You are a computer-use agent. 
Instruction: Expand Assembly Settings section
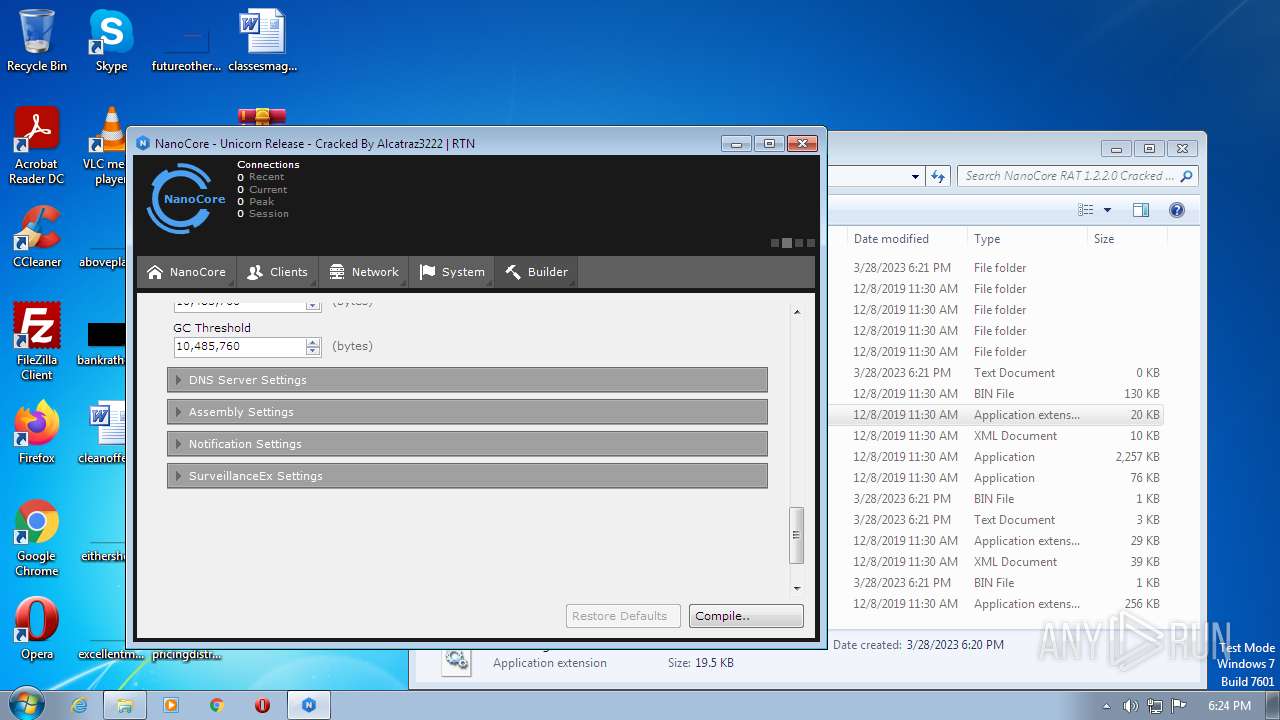coord(467,412)
